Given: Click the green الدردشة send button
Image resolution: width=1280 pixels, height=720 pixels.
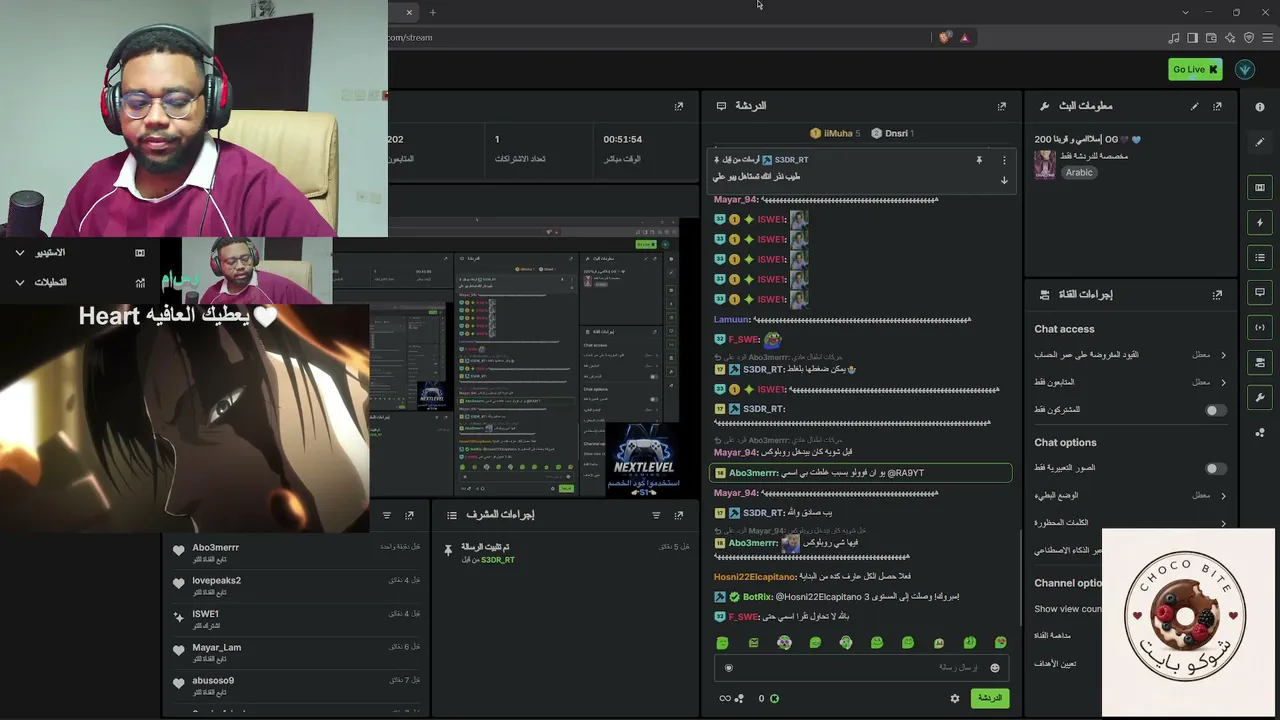Looking at the screenshot, I should tap(989, 698).
